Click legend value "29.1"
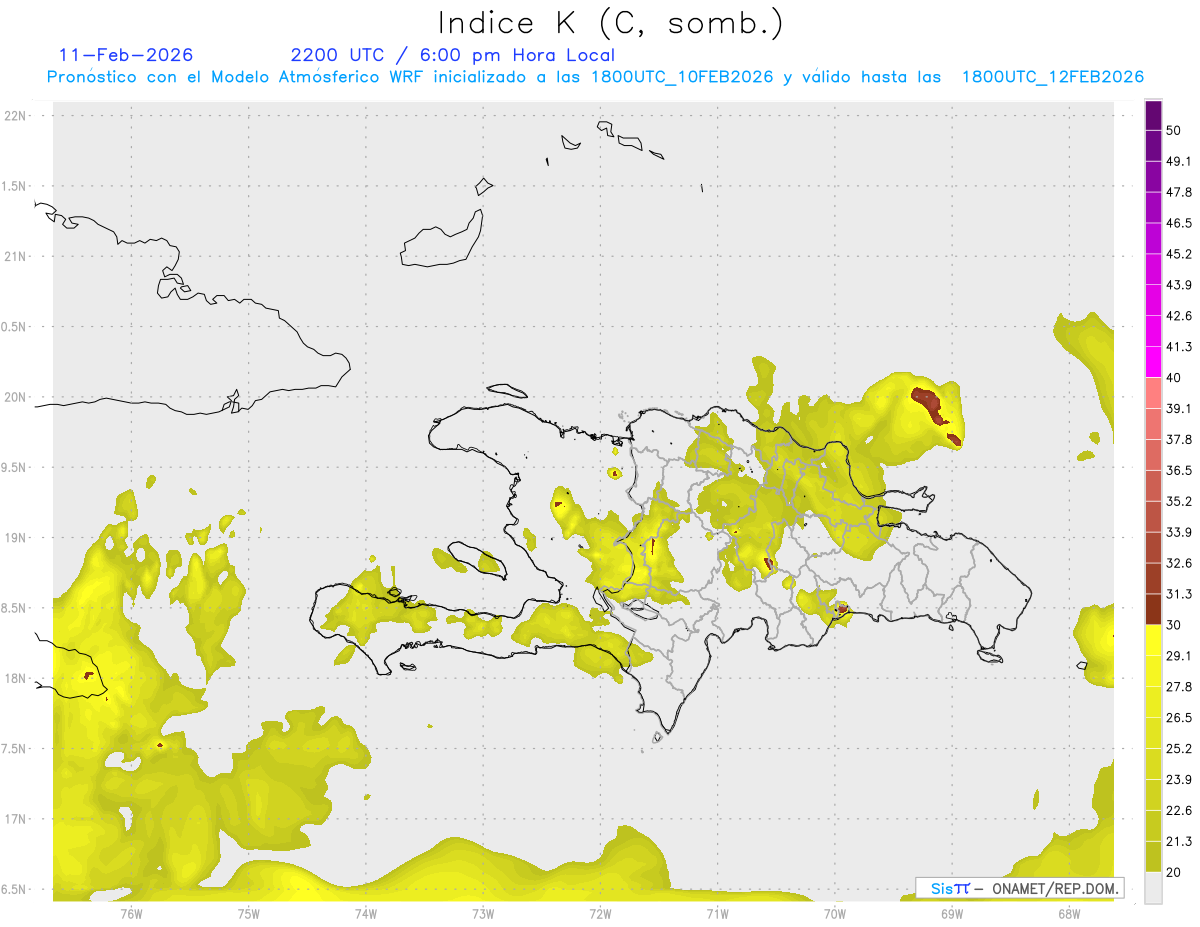The image size is (1200, 927). point(1179,656)
